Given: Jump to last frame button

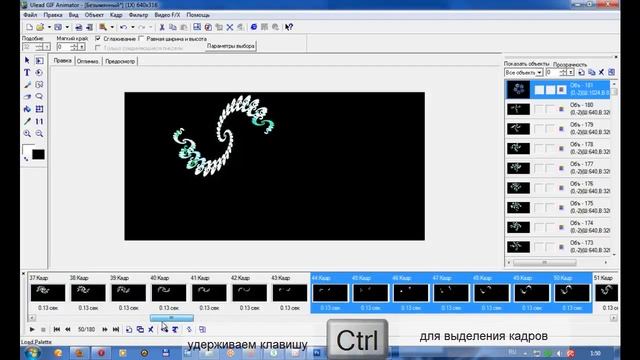Looking at the screenshot, I should pyautogui.click(x=116, y=329).
